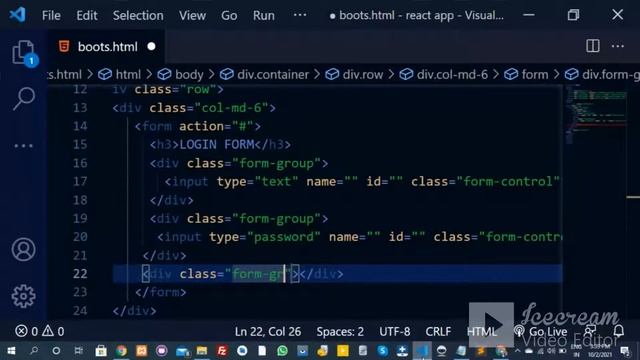Change end of line sequence CRLF
The height and width of the screenshot is (360, 640).
438,331
